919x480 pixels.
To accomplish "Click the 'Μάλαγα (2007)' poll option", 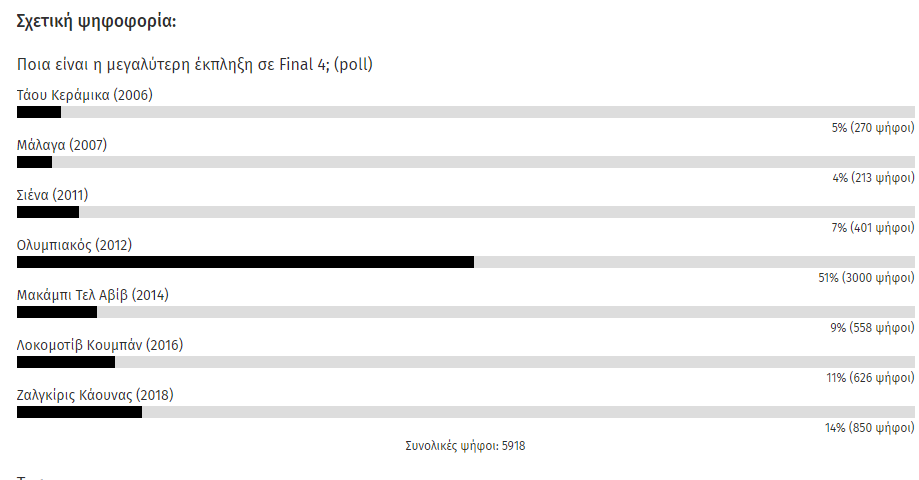I will coord(62,145).
